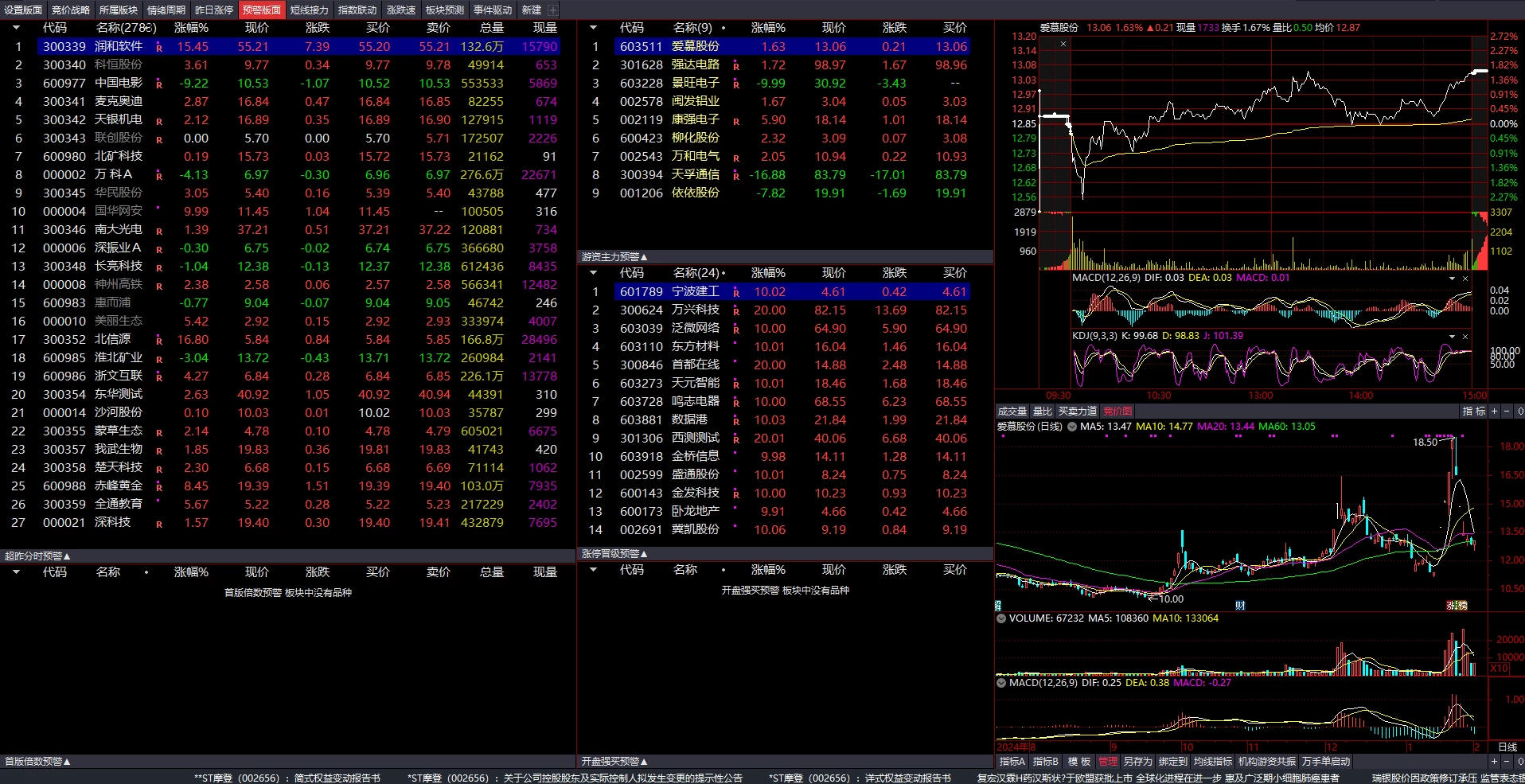
Task: Click the 指标 button above daily chart
Action: [1474, 412]
